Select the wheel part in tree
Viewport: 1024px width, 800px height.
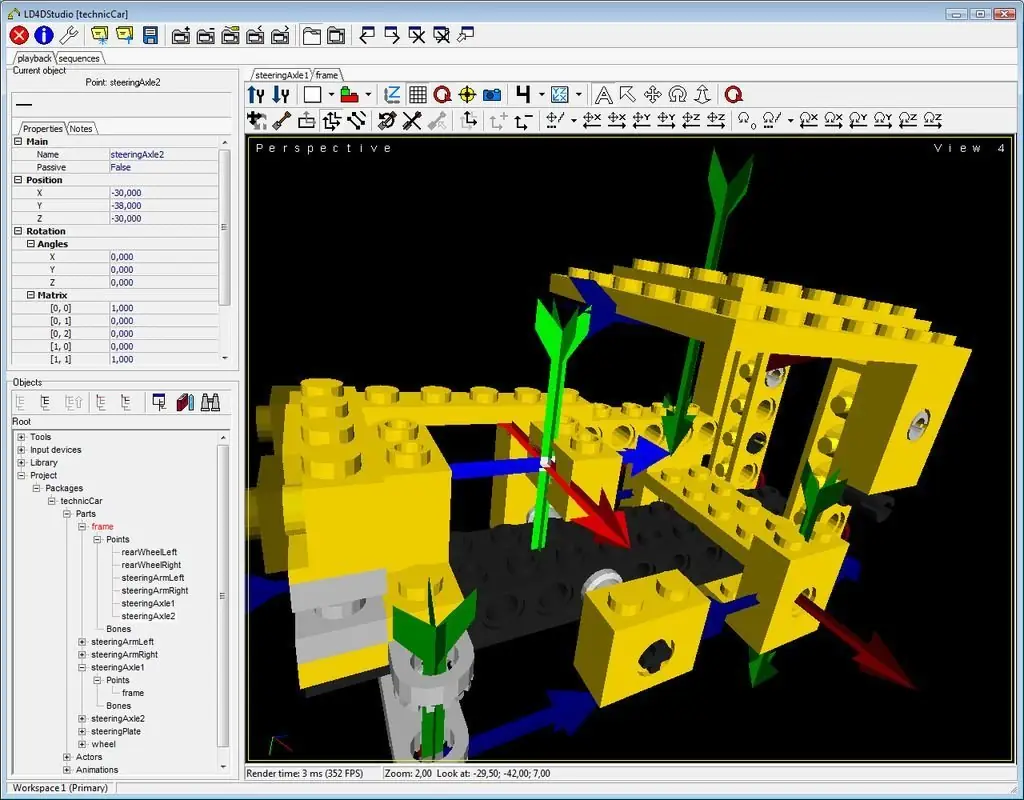pyautogui.click(x=103, y=744)
